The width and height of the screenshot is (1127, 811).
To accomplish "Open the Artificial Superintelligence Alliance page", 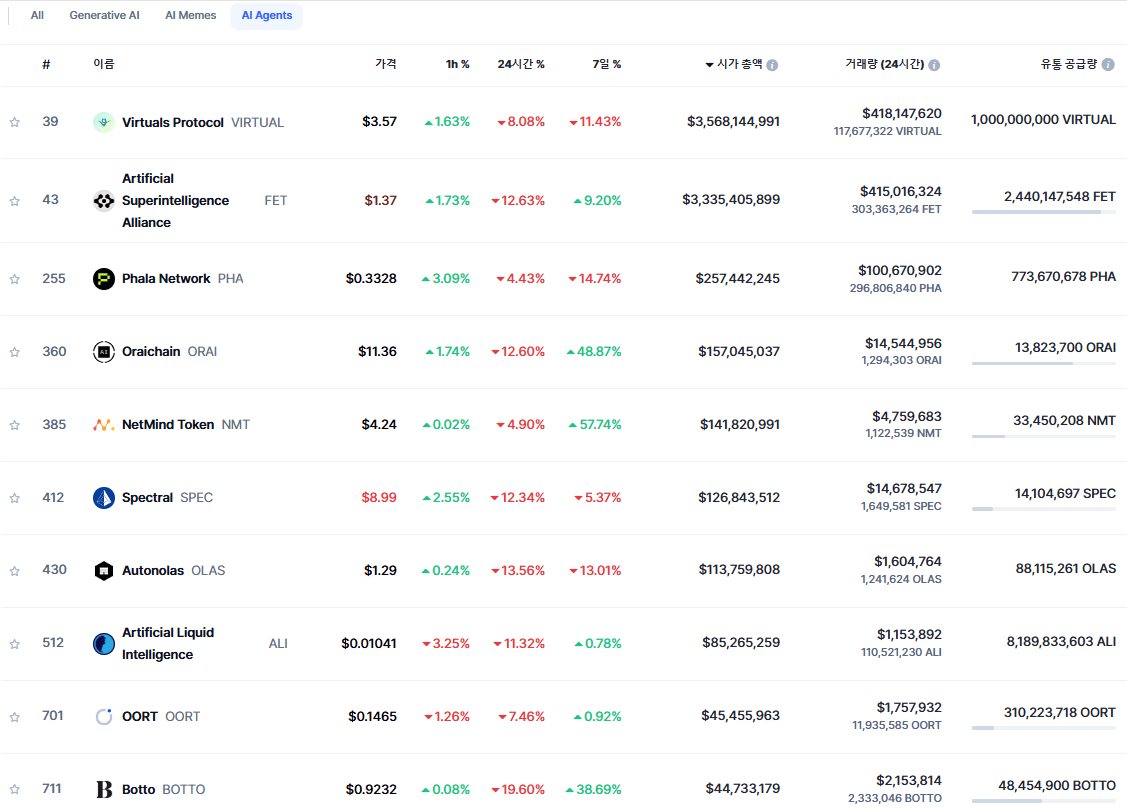I will pyautogui.click(x=175, y=201).
